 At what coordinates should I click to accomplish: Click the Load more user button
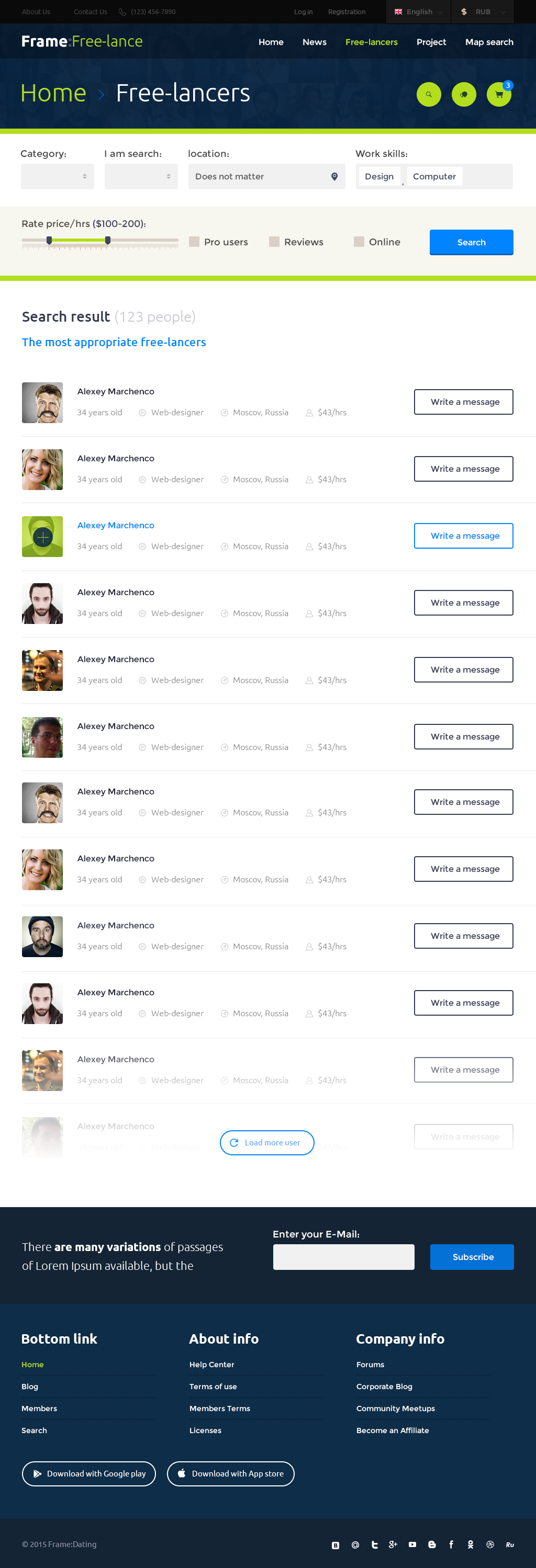267,1142
